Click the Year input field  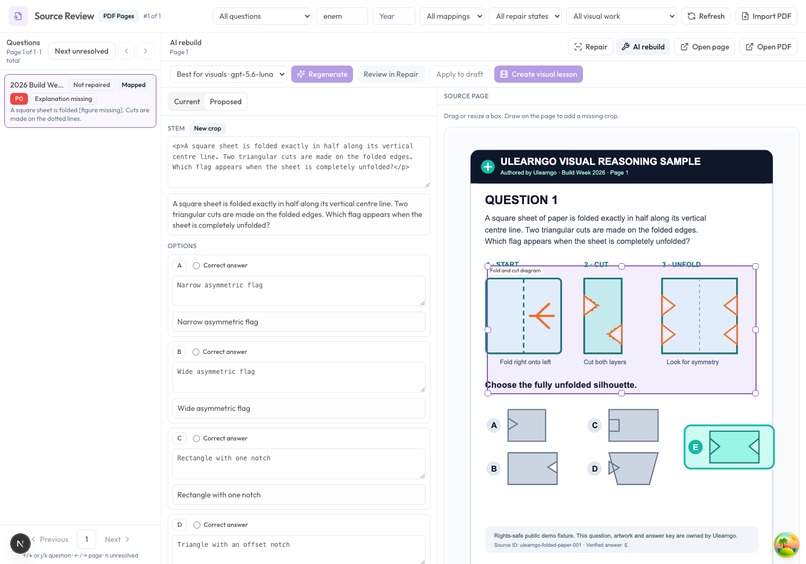click(x=393, y=16)
